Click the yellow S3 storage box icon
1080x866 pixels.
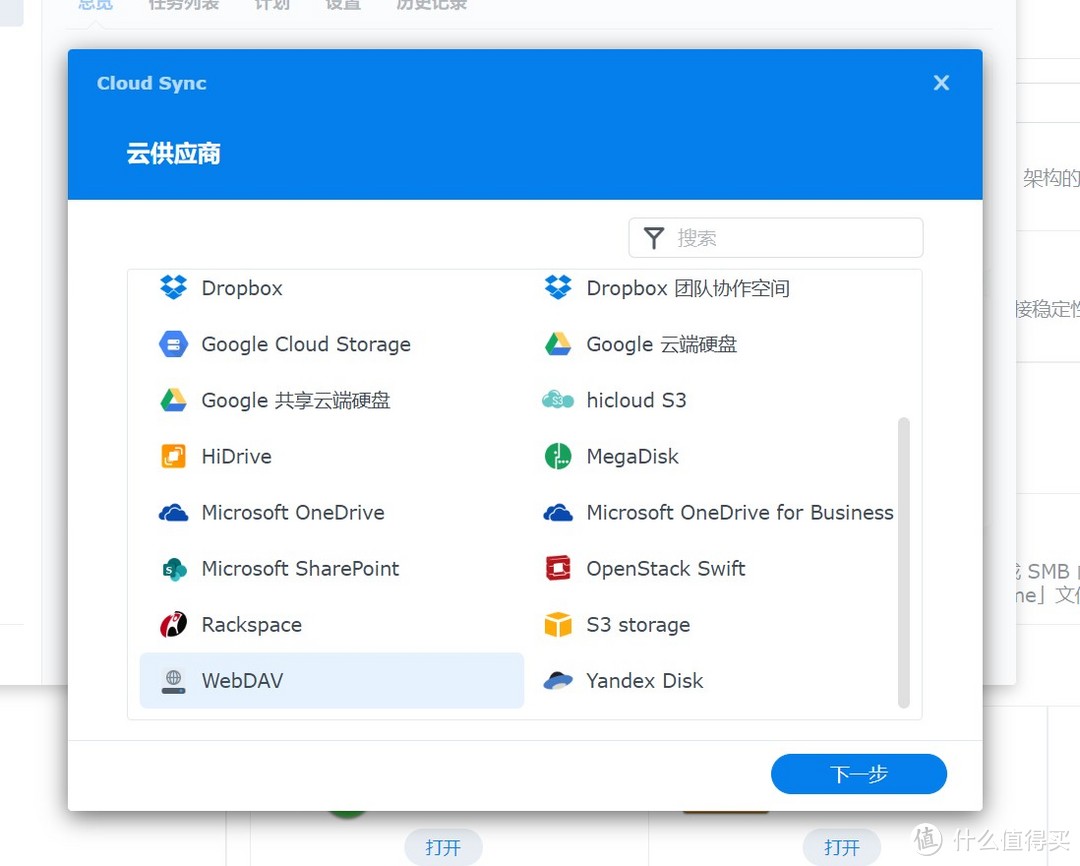558,625
